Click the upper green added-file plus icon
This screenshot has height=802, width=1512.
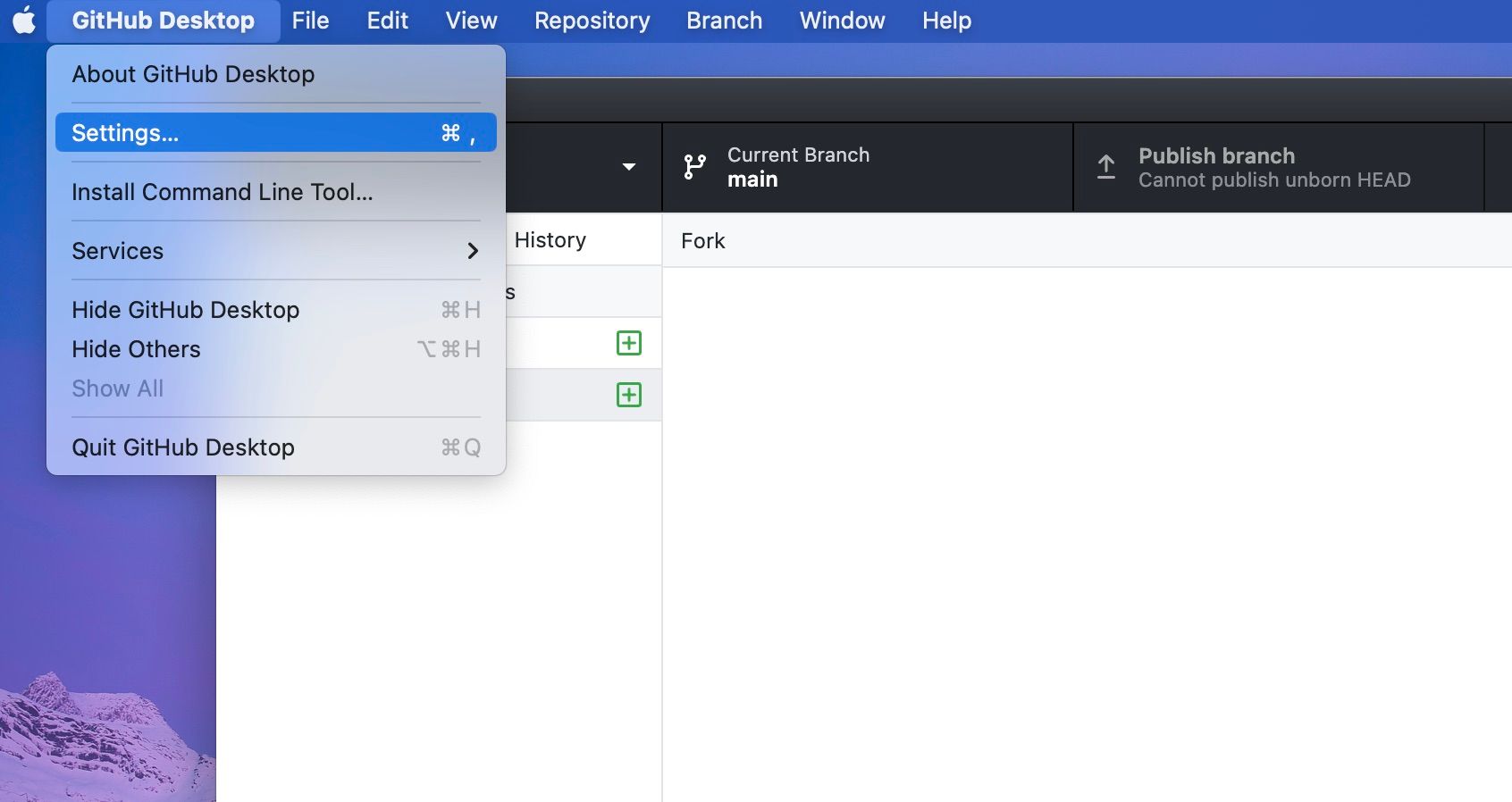click(x=629, y=343)
